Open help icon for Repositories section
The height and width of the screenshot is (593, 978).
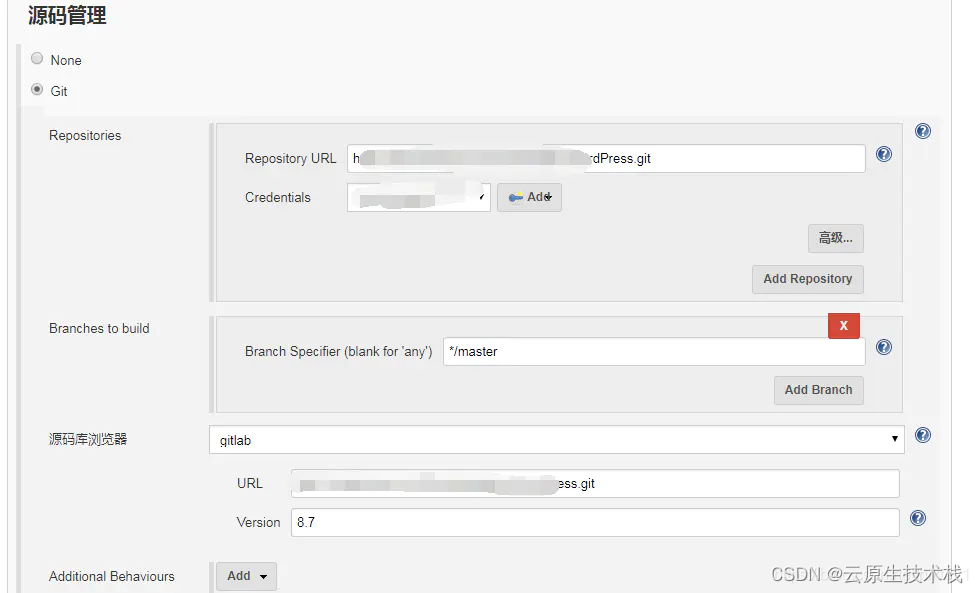click(x=922, y=131)
